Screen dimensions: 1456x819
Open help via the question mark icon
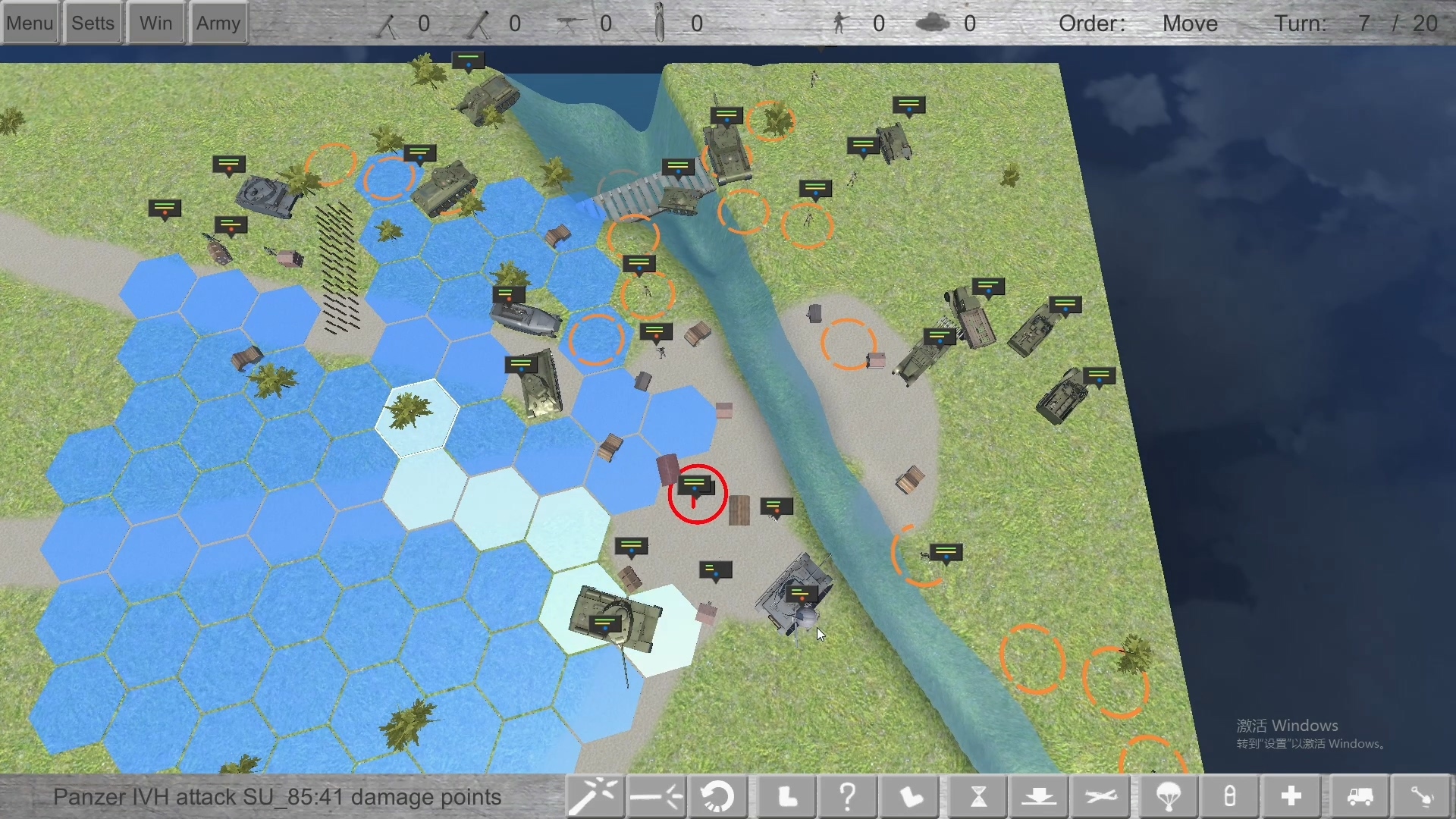(848, 796)
